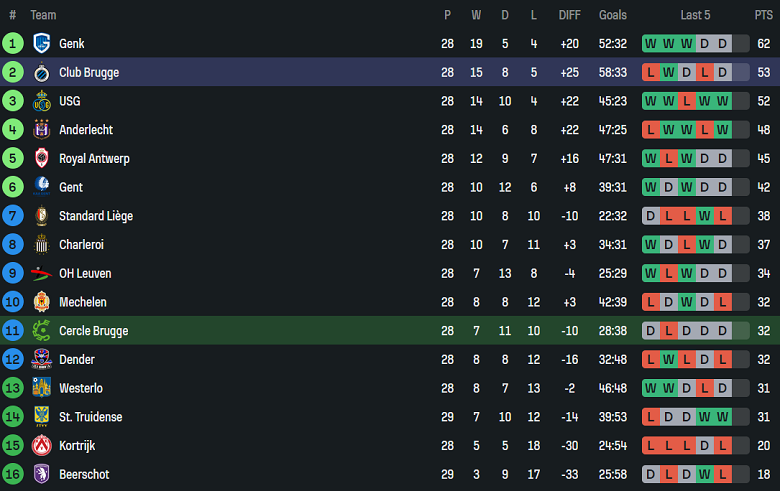Image resolution: width=780 pixels, height=491 pixels.
Task: Select the Mechelen team name
Action: 83,302
